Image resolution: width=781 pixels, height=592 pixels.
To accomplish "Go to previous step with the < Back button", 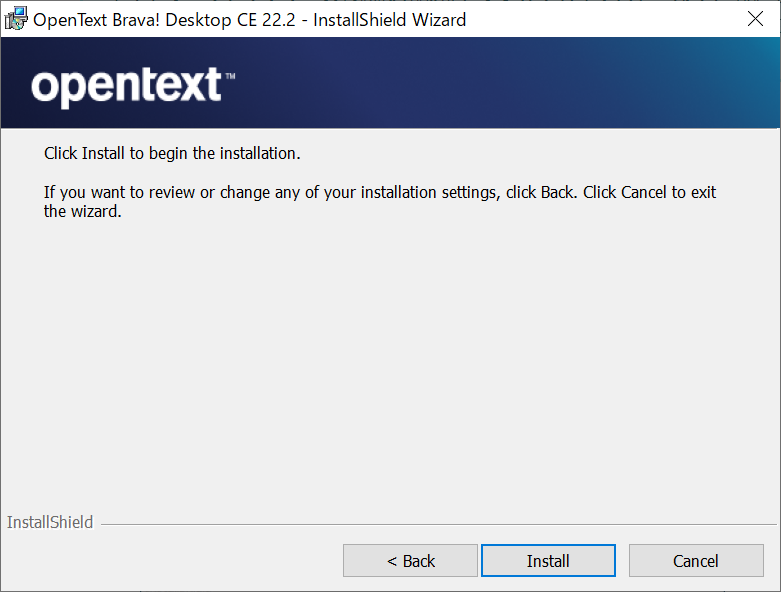I will pos(410,561).
